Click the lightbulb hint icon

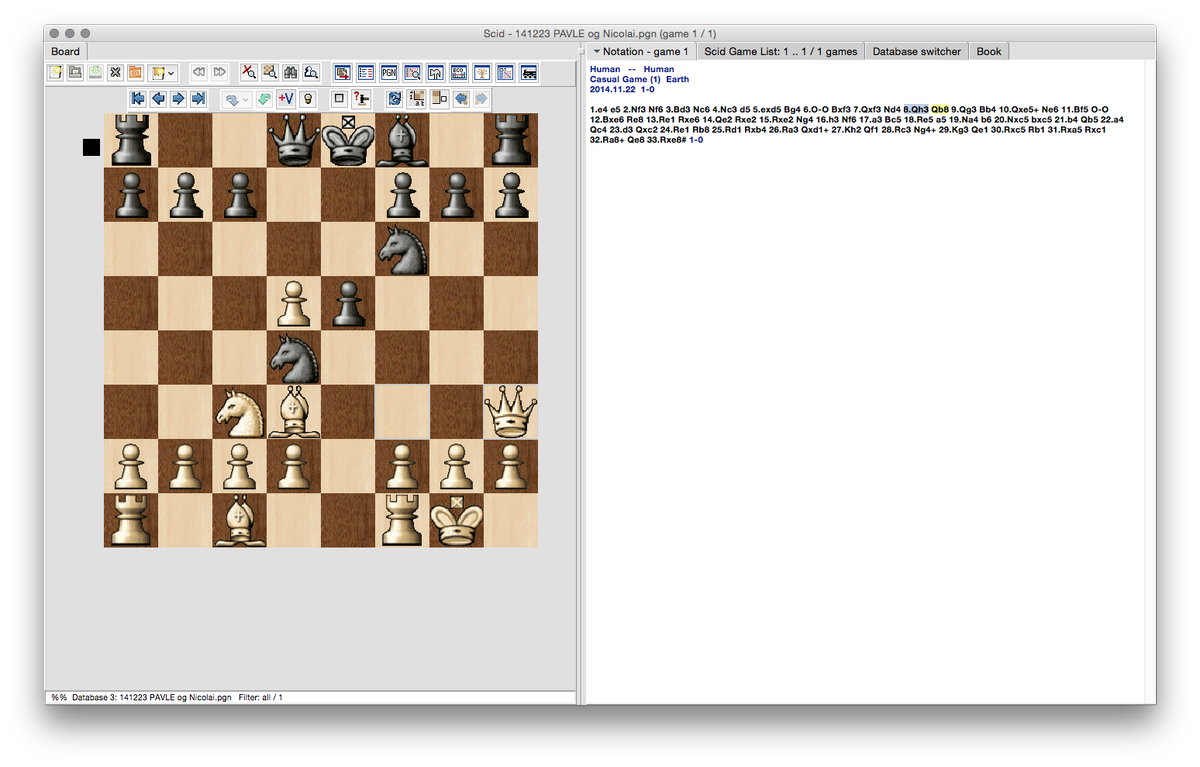[307, 99]
